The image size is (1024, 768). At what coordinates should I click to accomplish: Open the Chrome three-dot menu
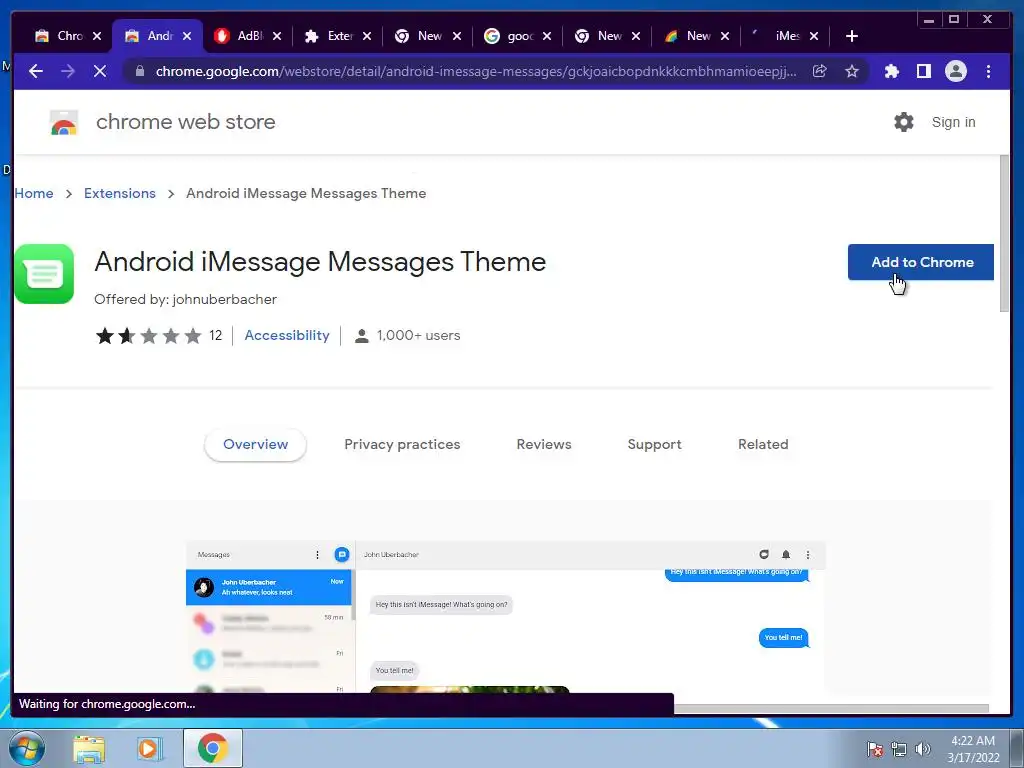[988, 71]
